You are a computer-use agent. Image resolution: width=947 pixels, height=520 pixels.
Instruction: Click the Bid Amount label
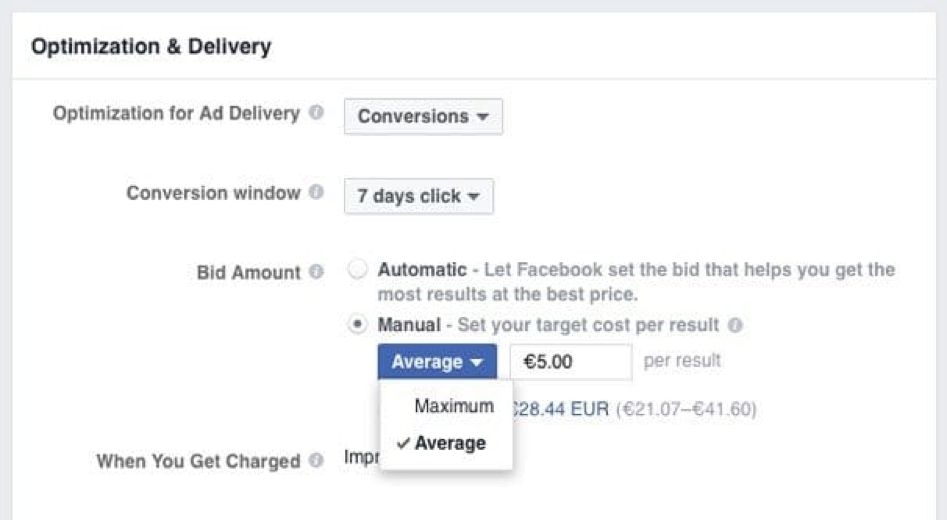click(250, 272)
